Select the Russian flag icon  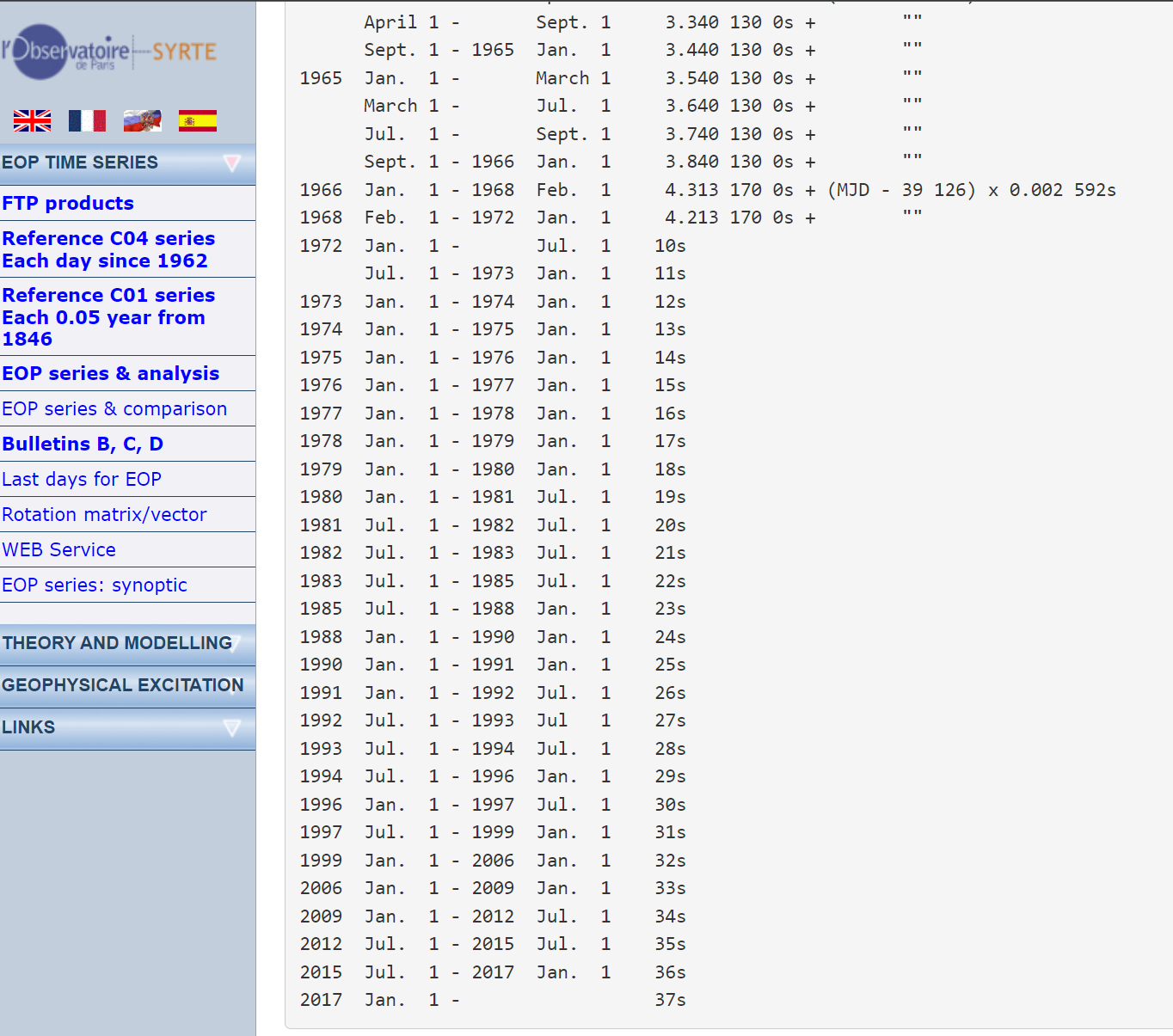(142, 120)
